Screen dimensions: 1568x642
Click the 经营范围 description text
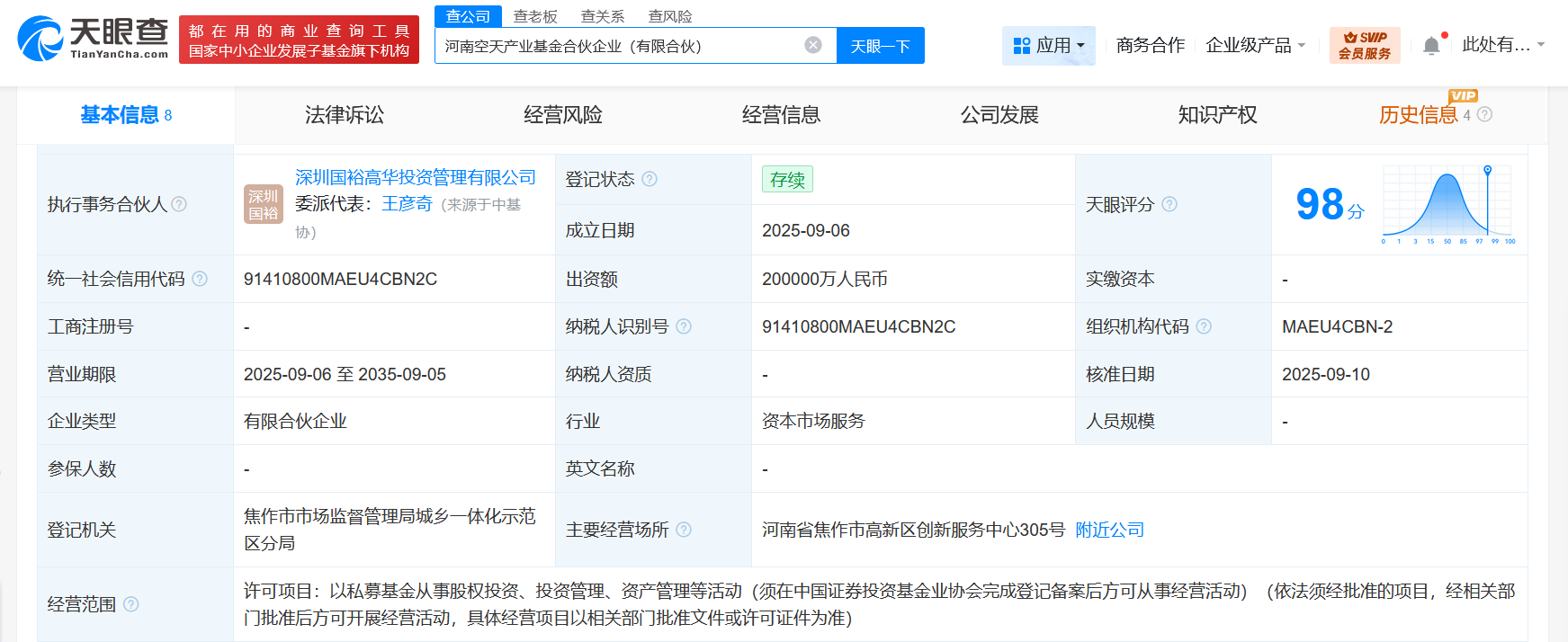880,604
